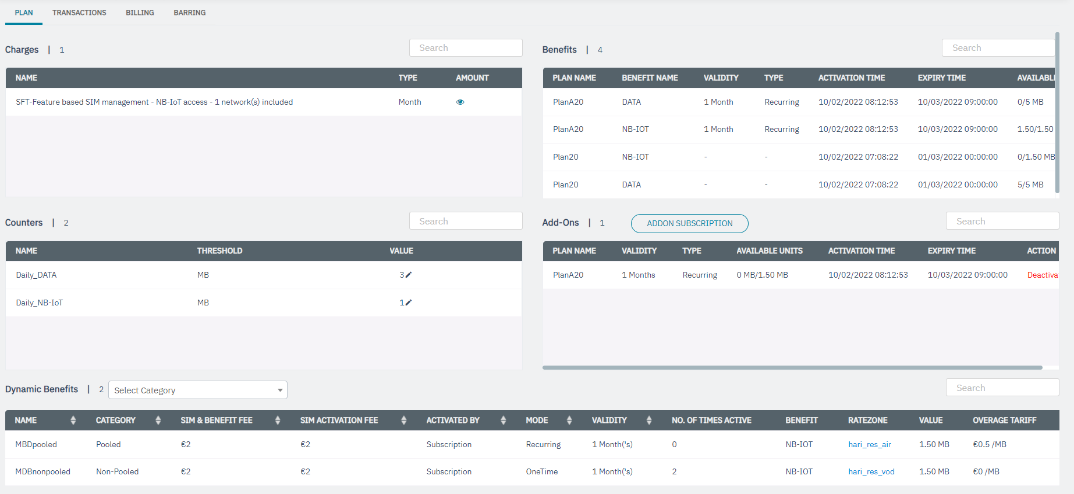Edit the Daily_NB-IoT counter value pencil
Viewport: 1074px width, 494px height.
pyautogui.click(x=408, y=302)
